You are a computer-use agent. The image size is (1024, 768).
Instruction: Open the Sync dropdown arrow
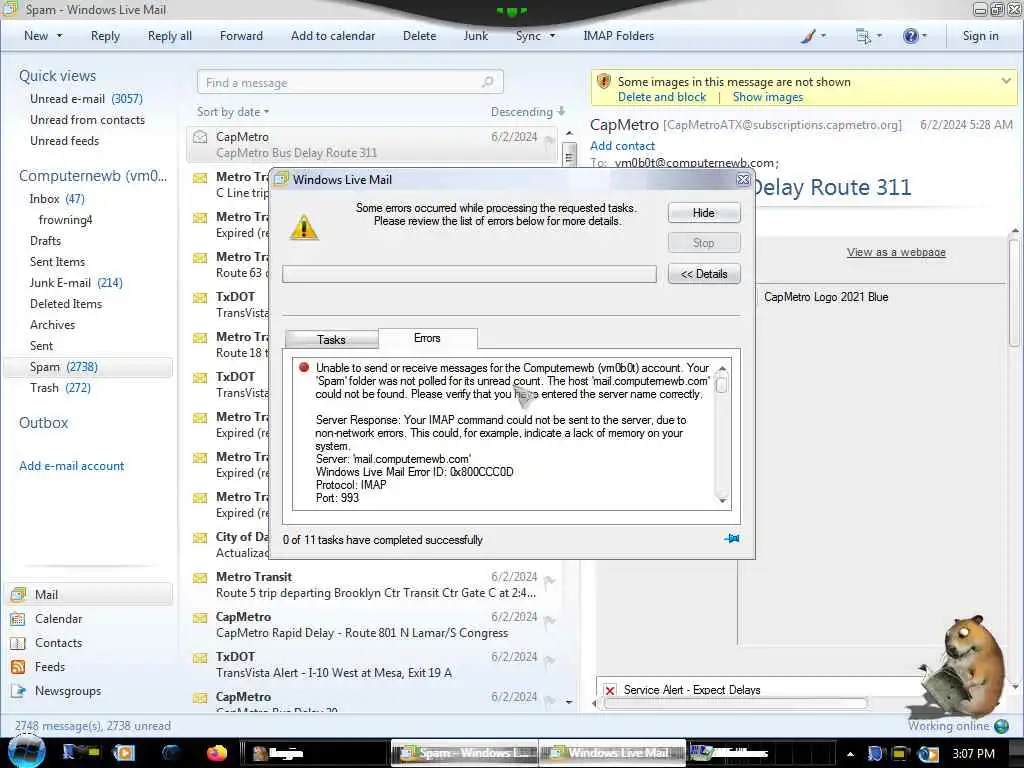pos(552,36)
